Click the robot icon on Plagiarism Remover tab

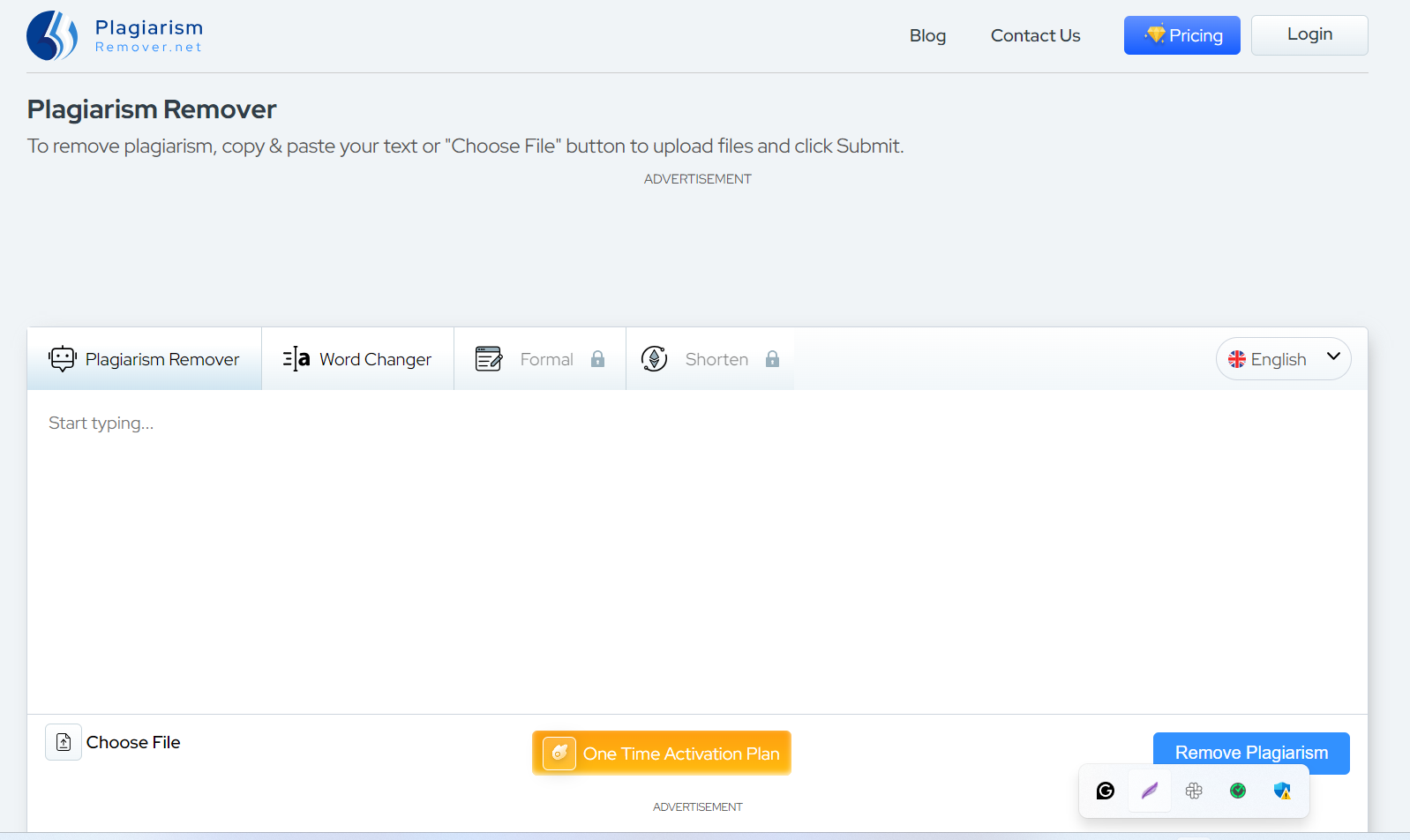pyautogui.click(x=63, y=358)
